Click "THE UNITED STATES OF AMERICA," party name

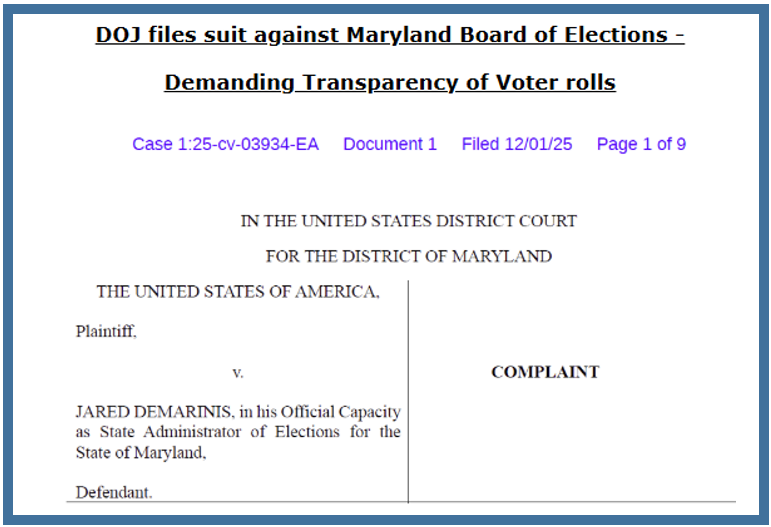(x=238, y=292)
